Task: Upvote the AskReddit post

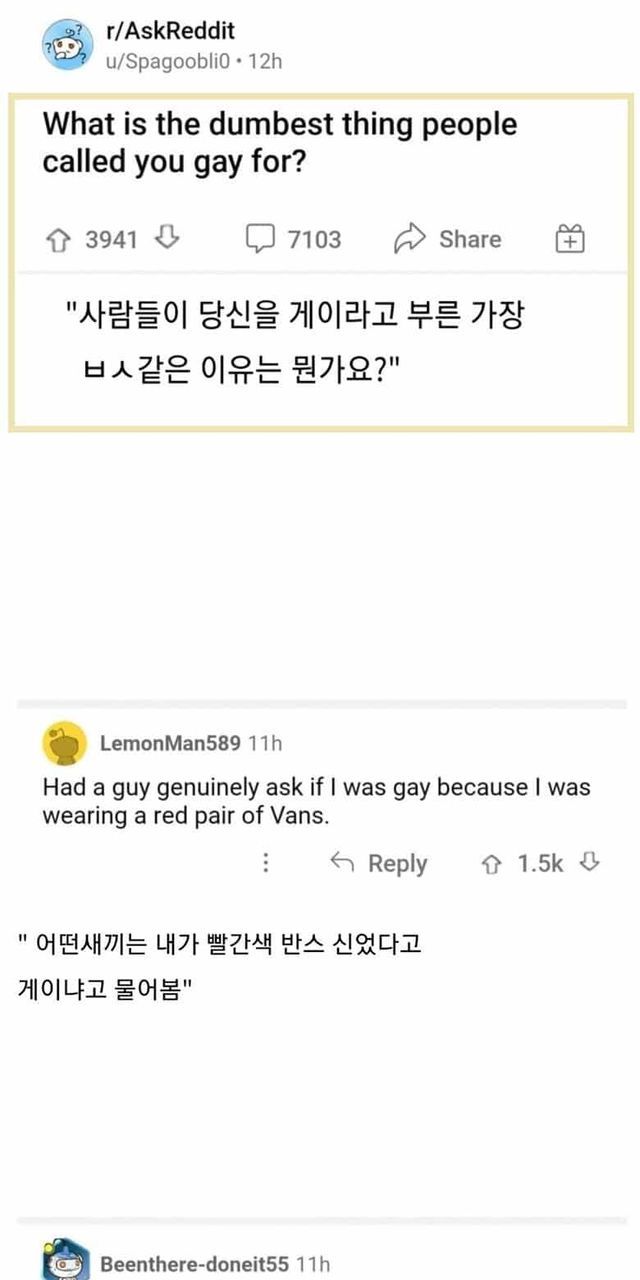Action: (x=59, y=239)
